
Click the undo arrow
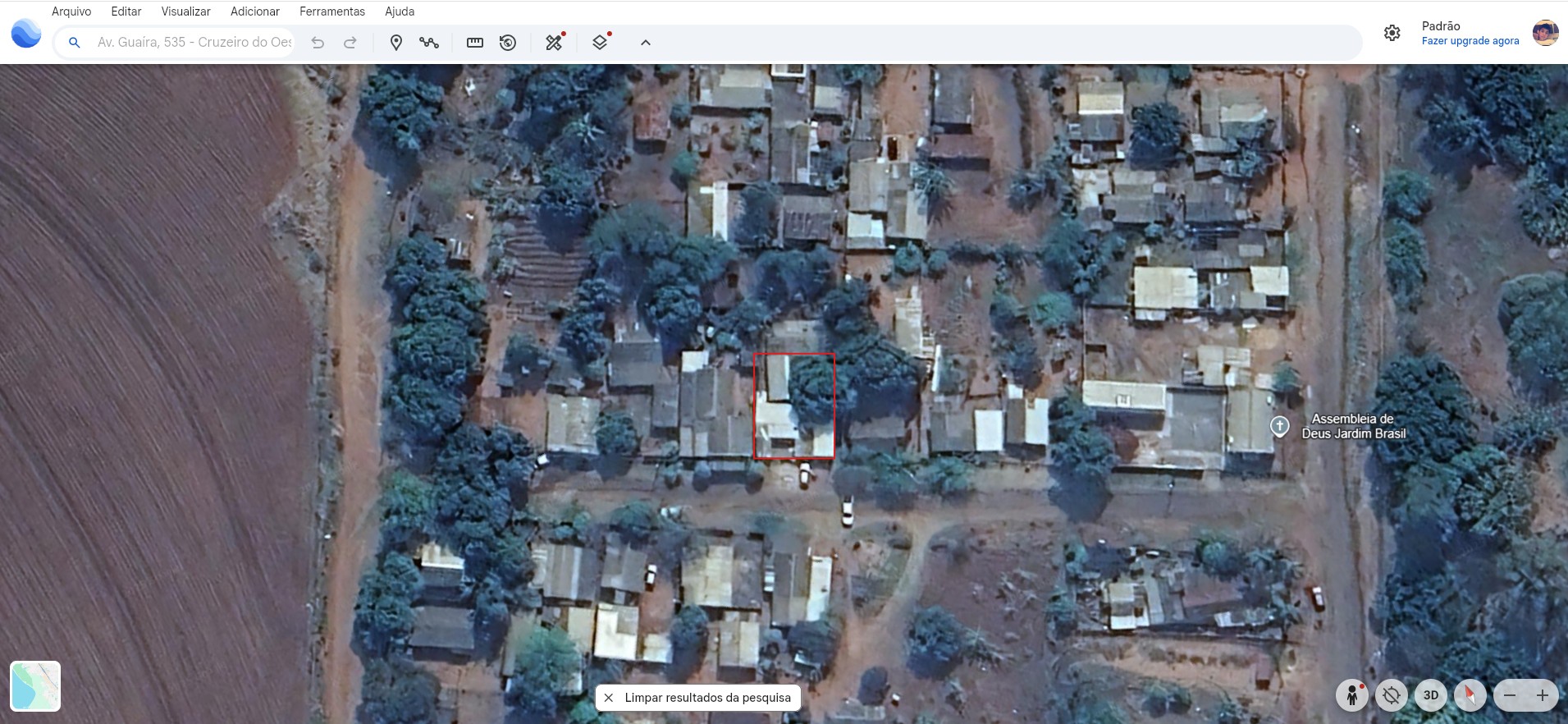318,43
